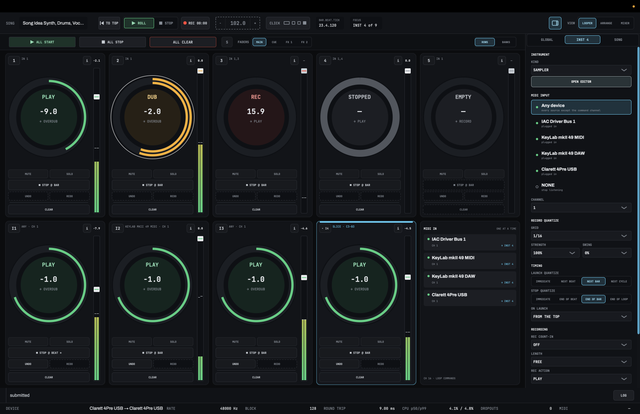Click loop 1 PLAY circular dial
Image resolution: width=640 pixels, height=414 pixels.
tap(49, 117)
